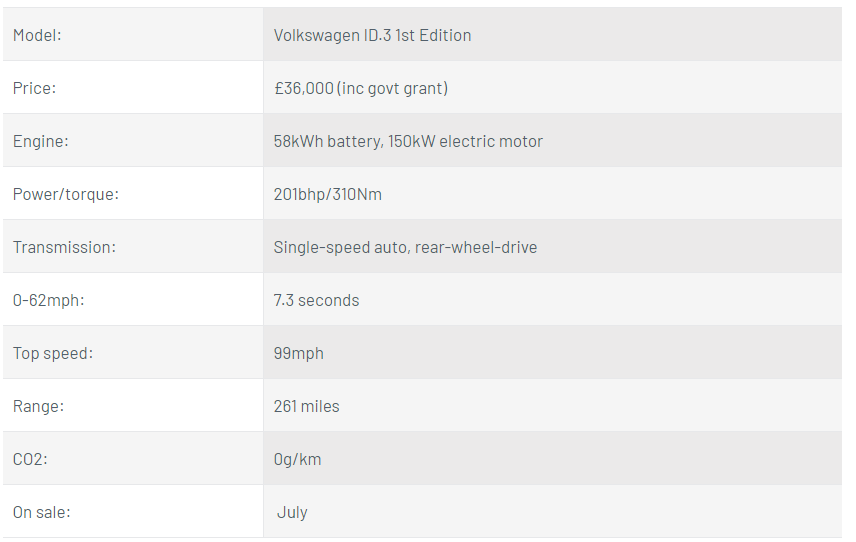The width and height of the screenshot is (856, 542).
Task: Select the 'Volkswagen ID.3 1st Edition' text
Action: 372,35
